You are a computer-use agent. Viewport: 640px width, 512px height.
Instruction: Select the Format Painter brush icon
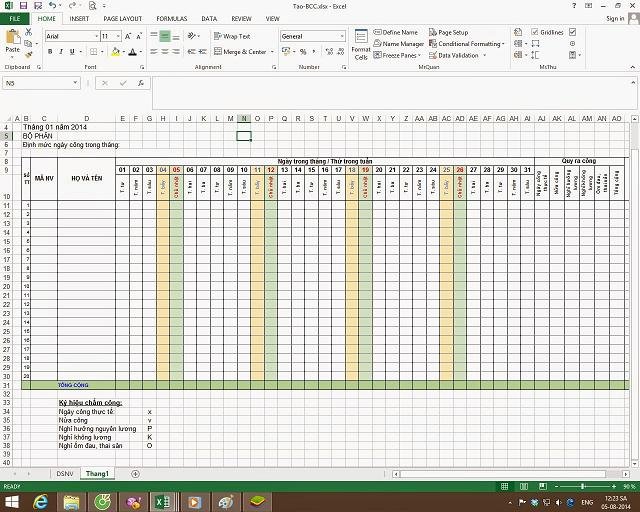pos(28,54)
